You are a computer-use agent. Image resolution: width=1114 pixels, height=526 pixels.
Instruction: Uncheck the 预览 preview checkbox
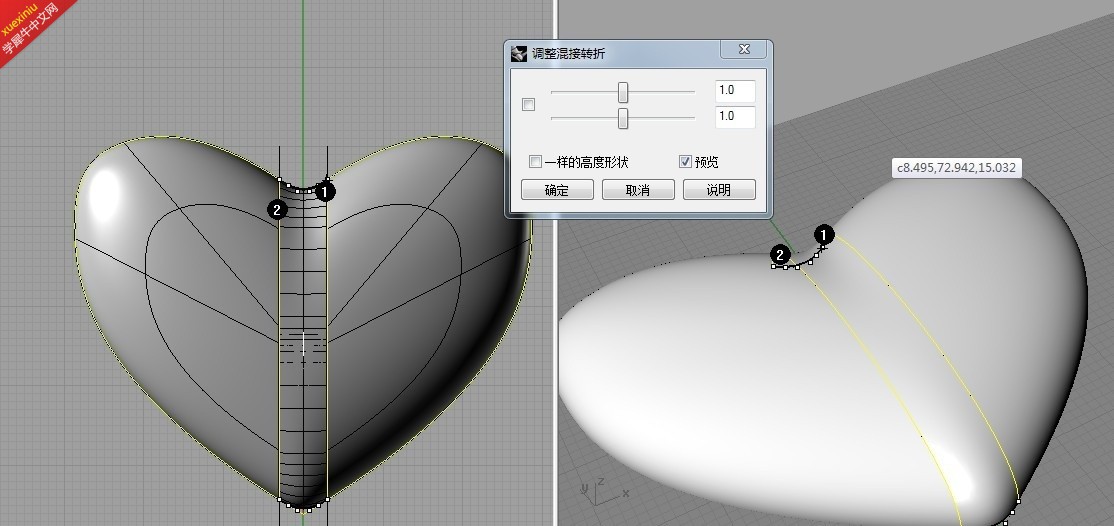pyautogui.click(x=685, y=162)
